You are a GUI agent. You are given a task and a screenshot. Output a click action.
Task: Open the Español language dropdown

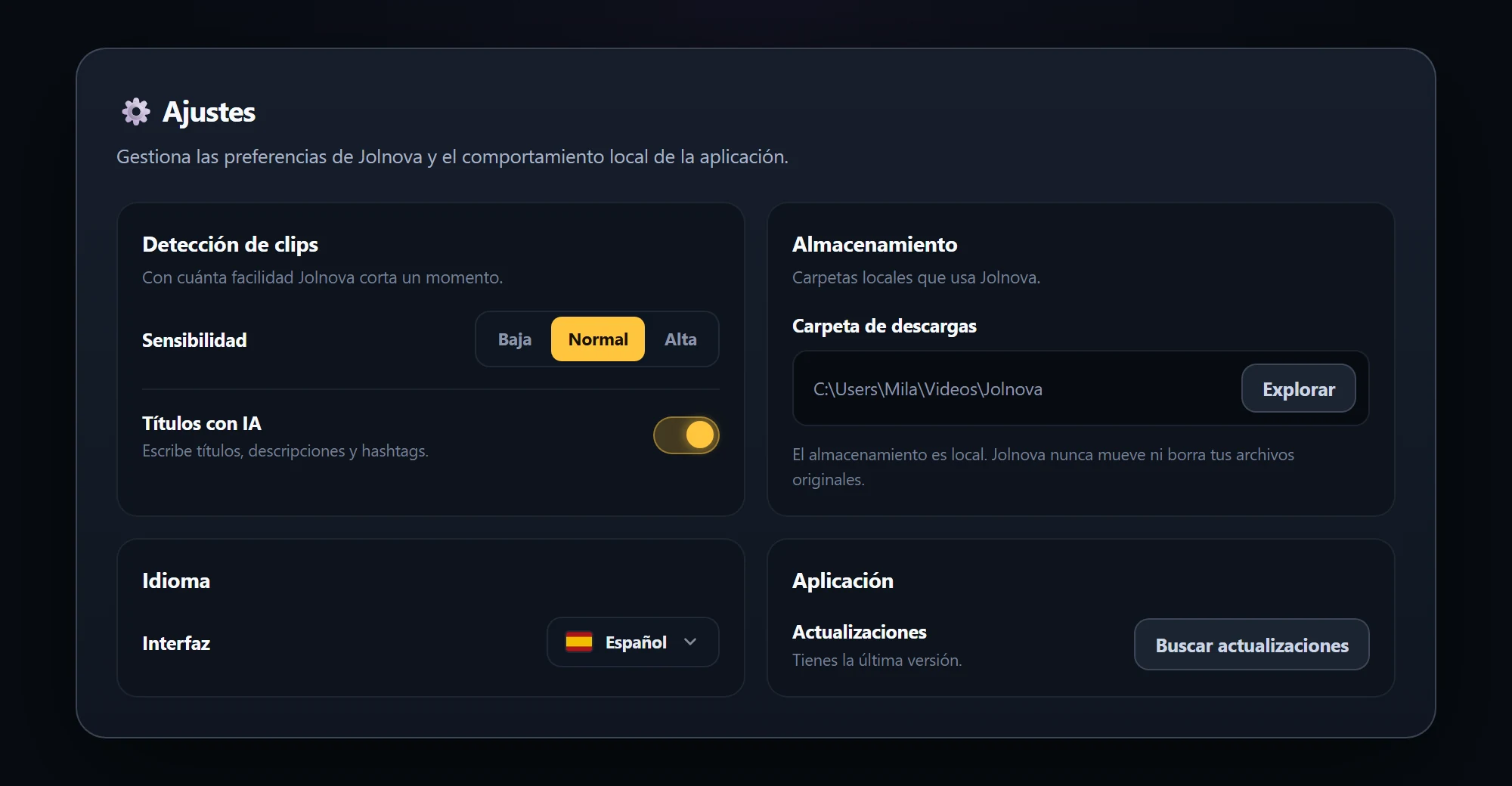point(633,642)
